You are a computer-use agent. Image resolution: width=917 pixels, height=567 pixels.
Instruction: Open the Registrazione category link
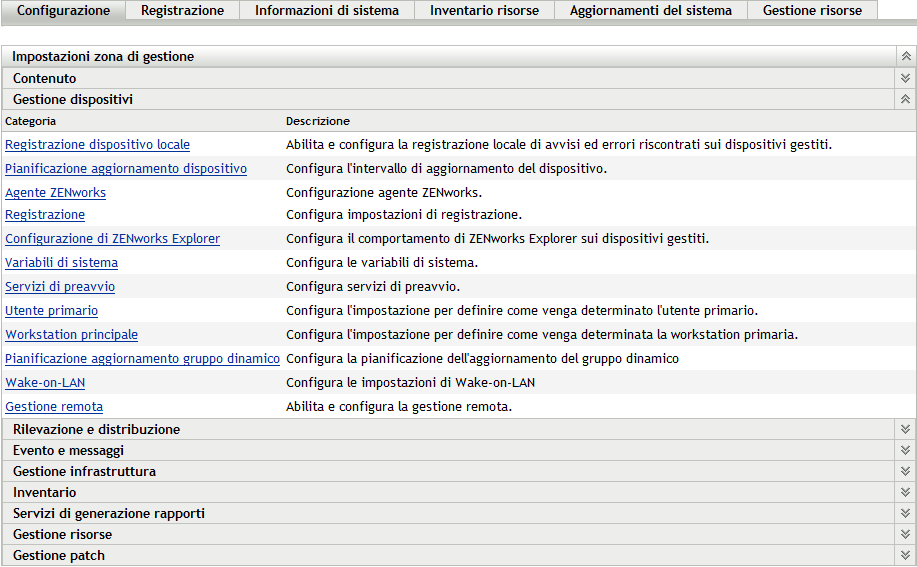(45, 215)
